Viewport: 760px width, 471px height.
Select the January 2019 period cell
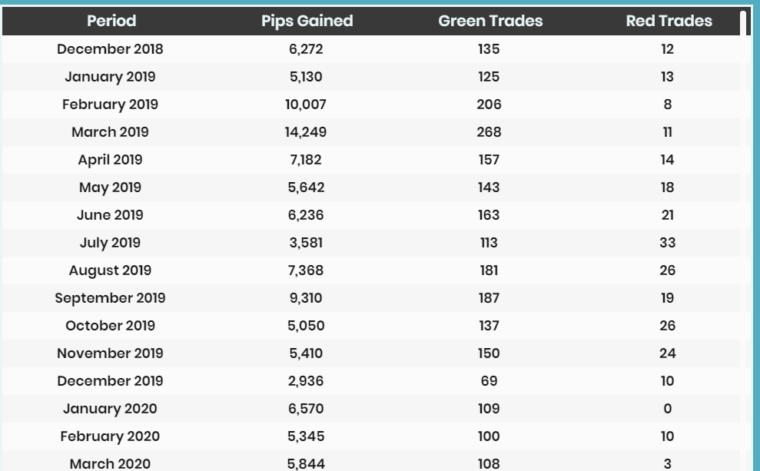(110, 77)
